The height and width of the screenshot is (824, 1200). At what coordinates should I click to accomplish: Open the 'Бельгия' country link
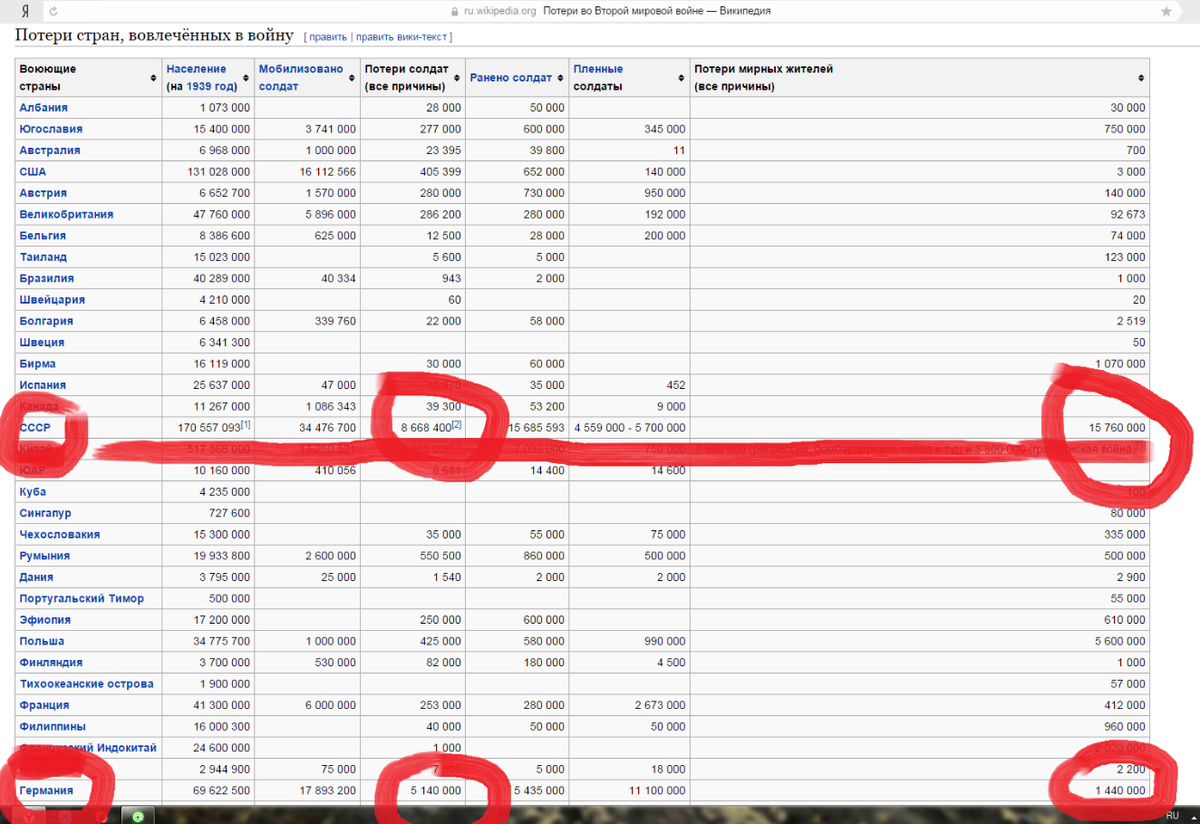(x=42, y=236)
